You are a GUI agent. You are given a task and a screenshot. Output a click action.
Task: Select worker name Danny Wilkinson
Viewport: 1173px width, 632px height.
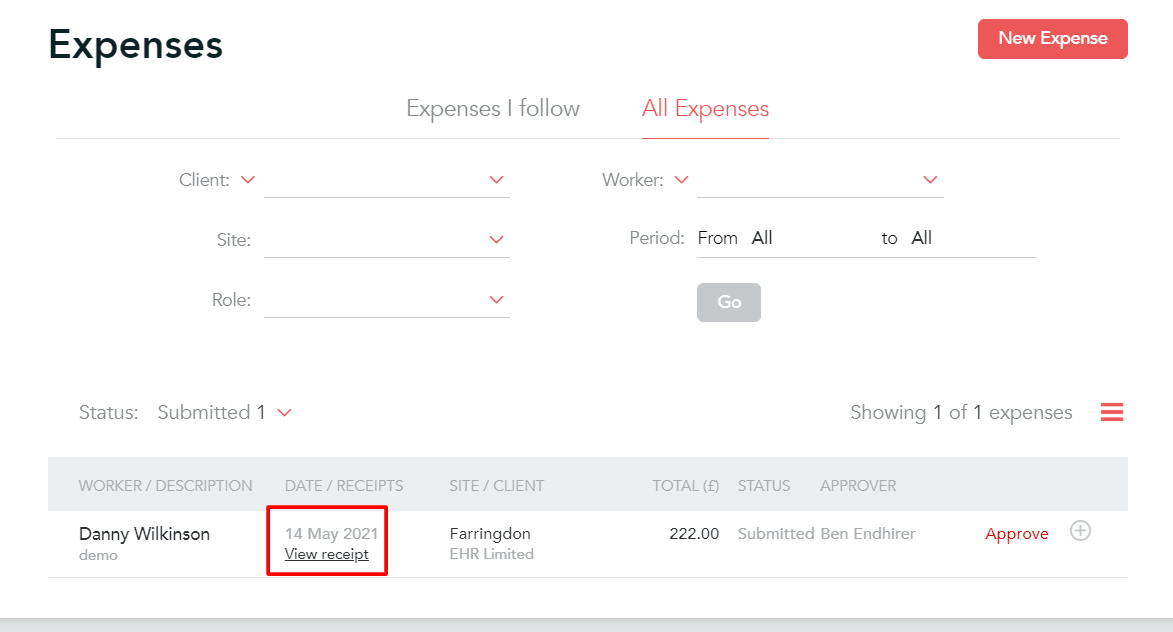point(144,533)
